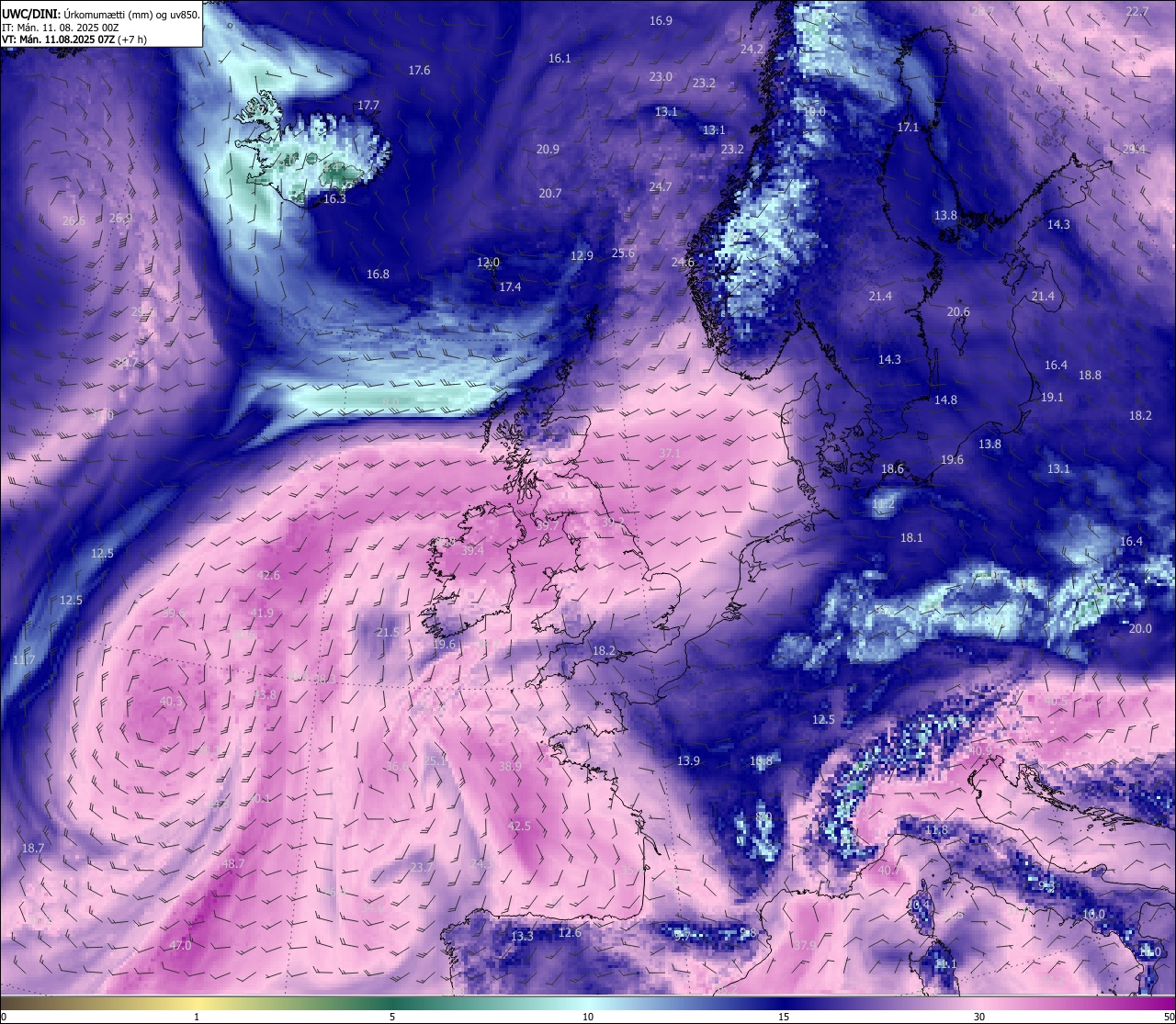Click the 17.6 value north of Iceland

tap(419, 70)
